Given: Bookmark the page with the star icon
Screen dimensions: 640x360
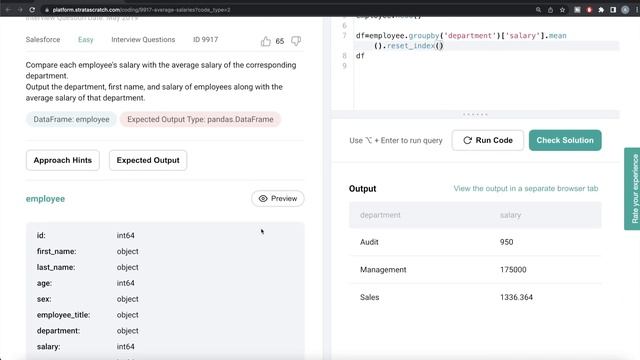Looking at the screenshot, I should click(562, 10).
